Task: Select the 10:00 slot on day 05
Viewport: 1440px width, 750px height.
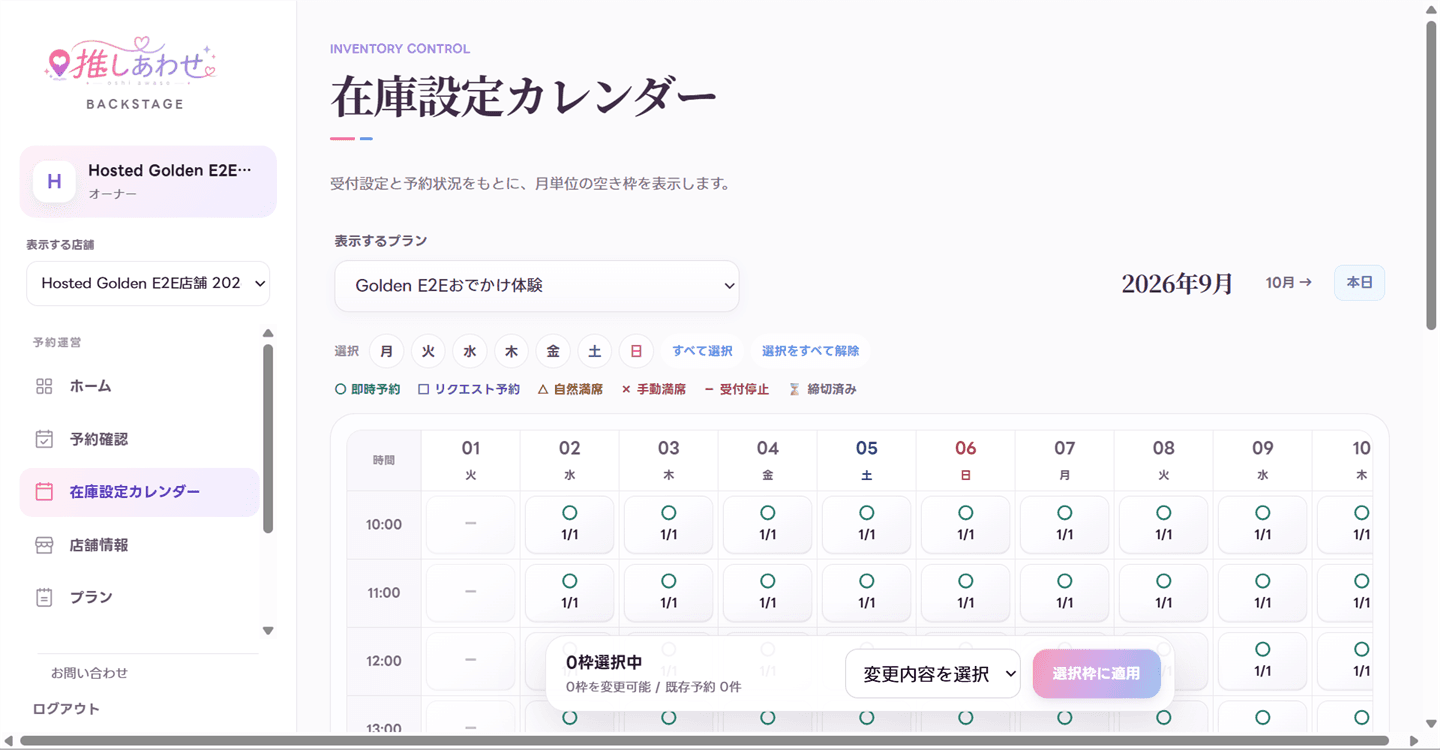Action: (867, 524)
